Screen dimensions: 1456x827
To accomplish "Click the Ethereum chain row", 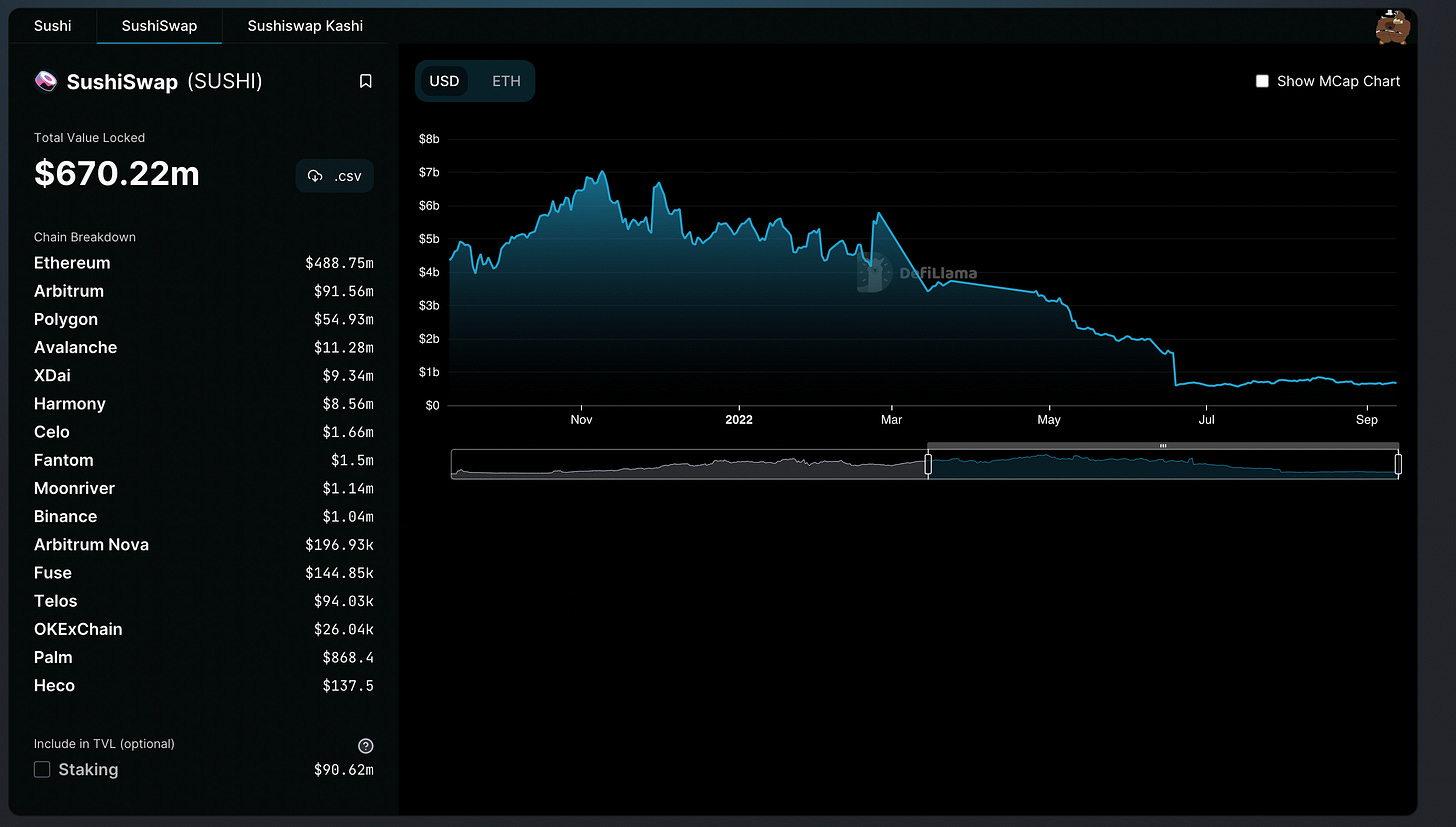I will pyautogui.click(x=204, y=263).
